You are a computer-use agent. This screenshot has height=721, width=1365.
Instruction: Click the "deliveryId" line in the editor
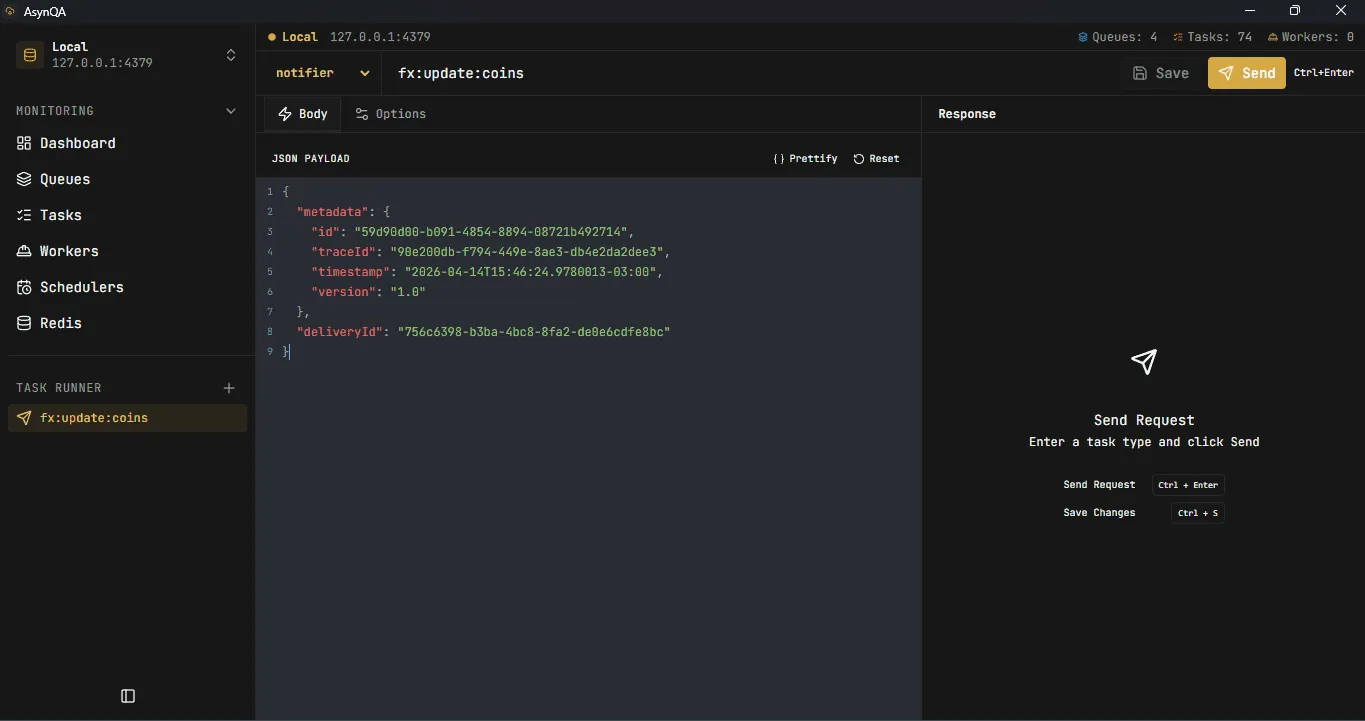pos(483,332)
